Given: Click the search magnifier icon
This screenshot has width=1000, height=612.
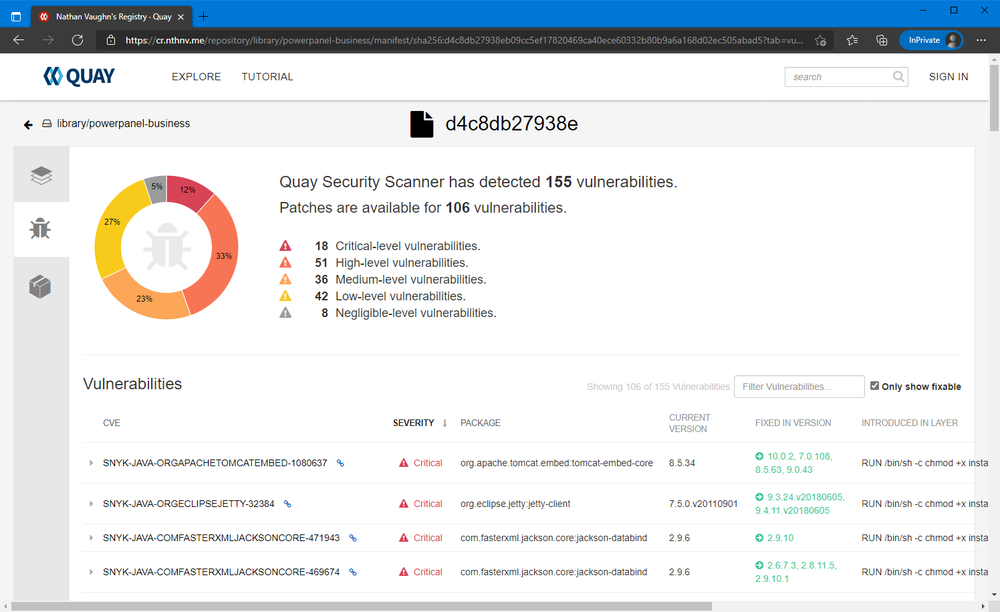Looking at the screenshot, I should pyautogui.click(x=898, y=76).
